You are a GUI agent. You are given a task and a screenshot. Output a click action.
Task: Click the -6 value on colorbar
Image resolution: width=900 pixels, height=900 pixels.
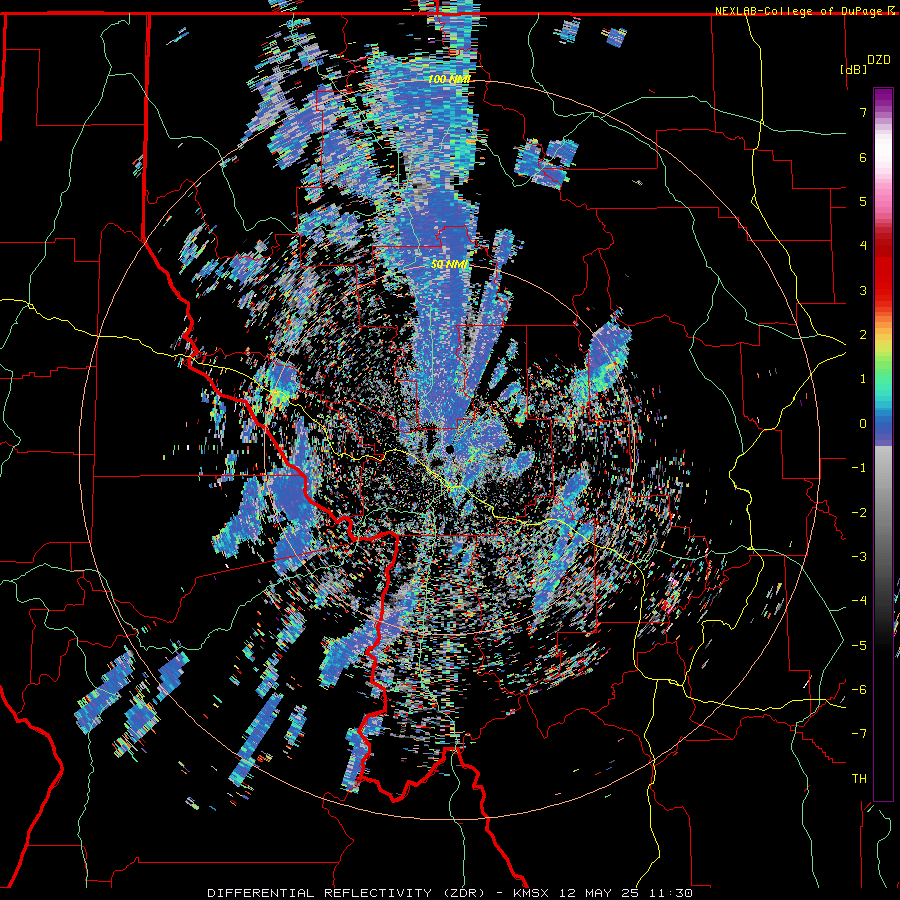coord(859,690)
